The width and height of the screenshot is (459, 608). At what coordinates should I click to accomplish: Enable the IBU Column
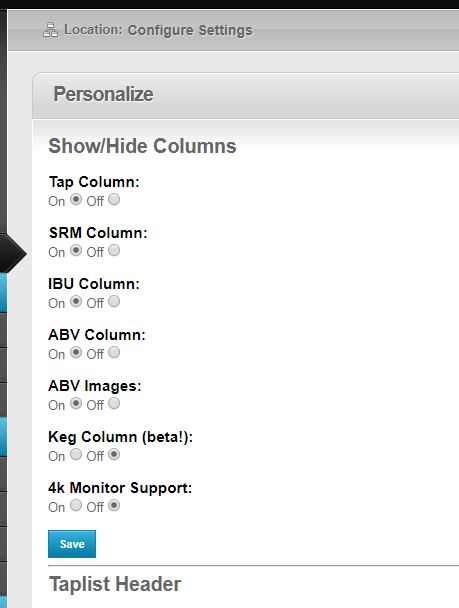(76, 301)
